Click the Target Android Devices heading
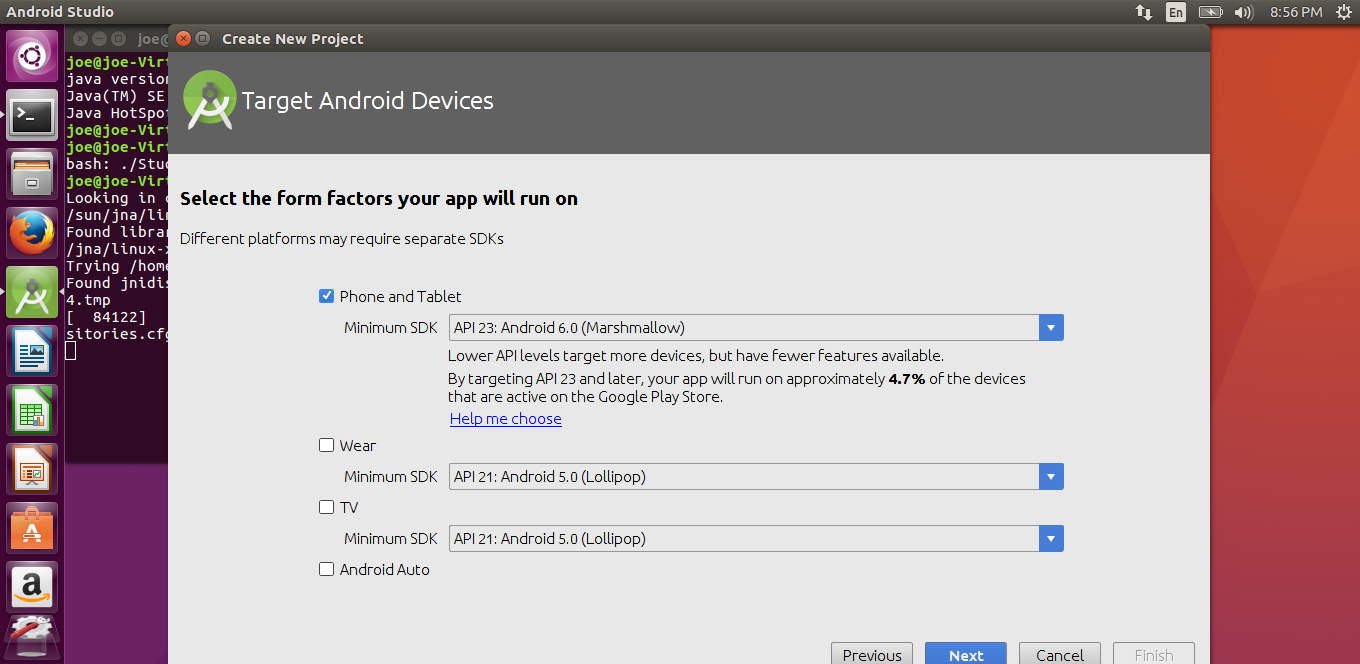The width and height of the screenshot is (1360, 664). pos(368,101)
